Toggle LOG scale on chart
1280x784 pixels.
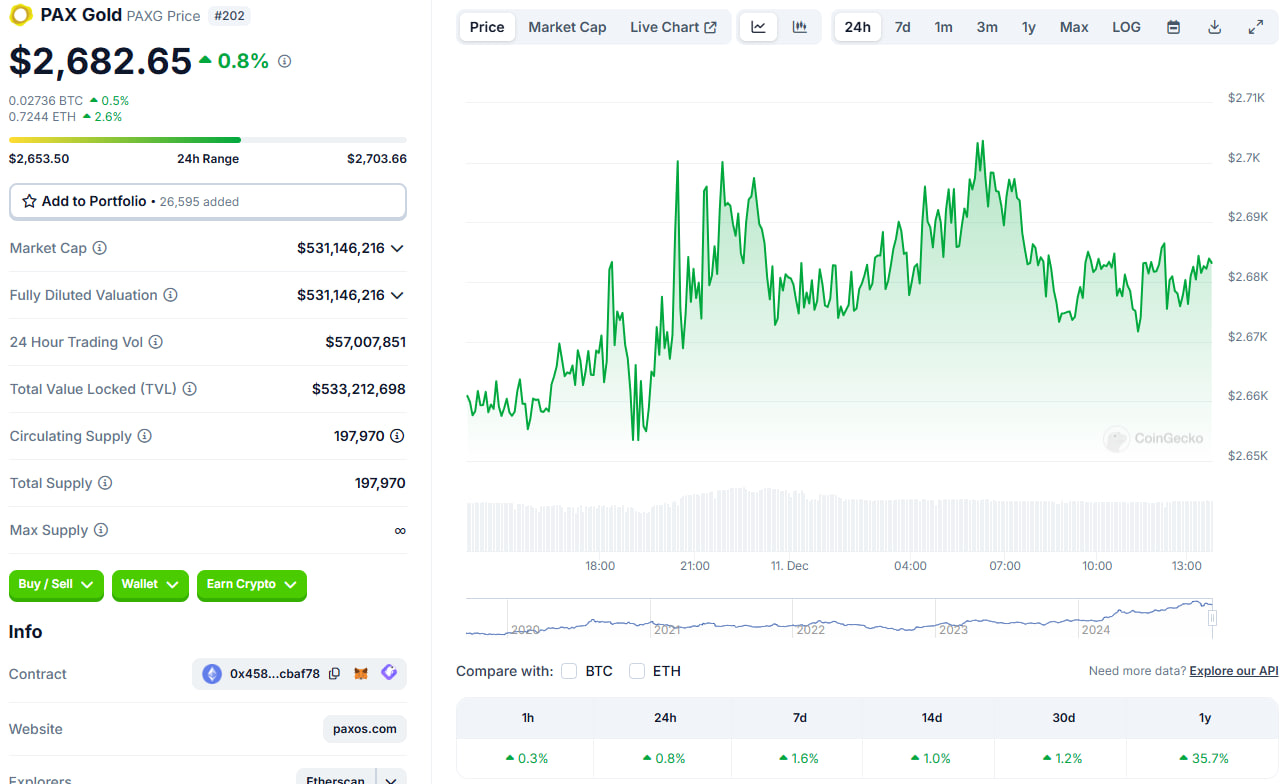pos(1126,27)
